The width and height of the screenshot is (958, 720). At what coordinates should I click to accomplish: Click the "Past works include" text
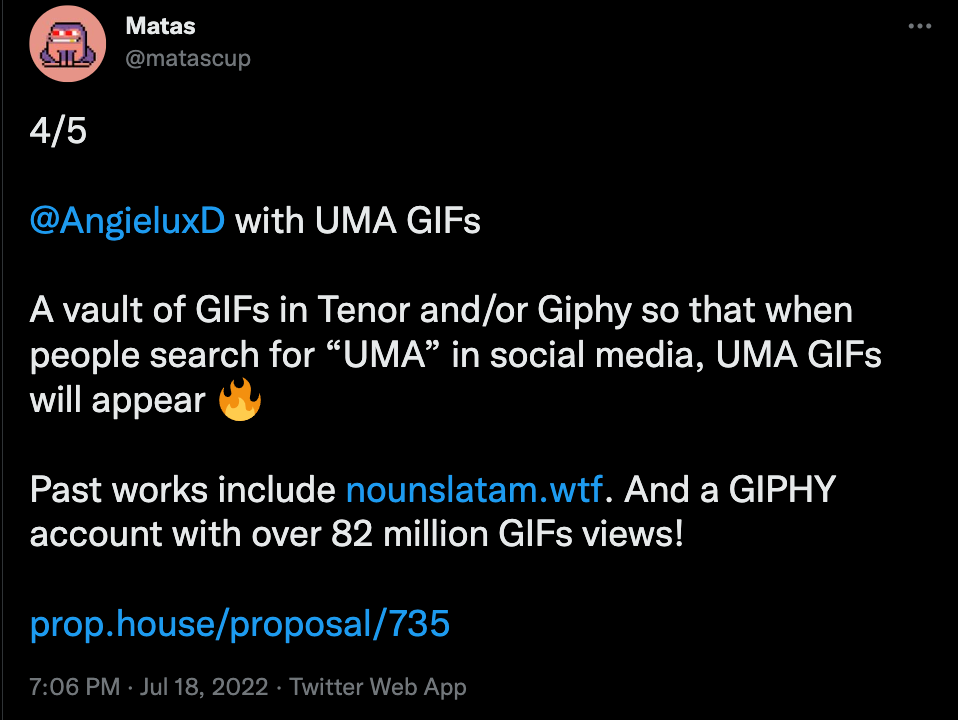[183, 490]
